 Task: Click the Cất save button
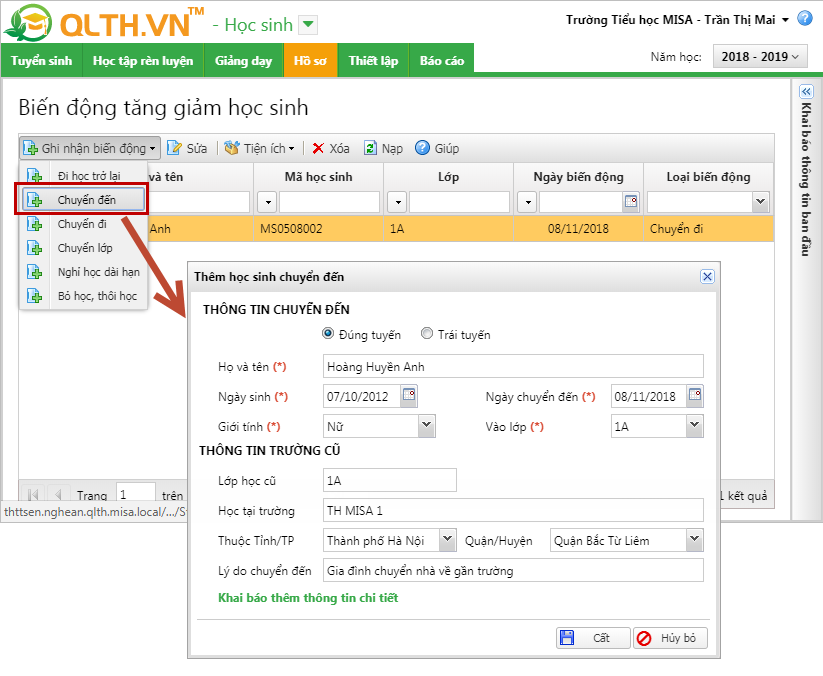pos(593,638)
